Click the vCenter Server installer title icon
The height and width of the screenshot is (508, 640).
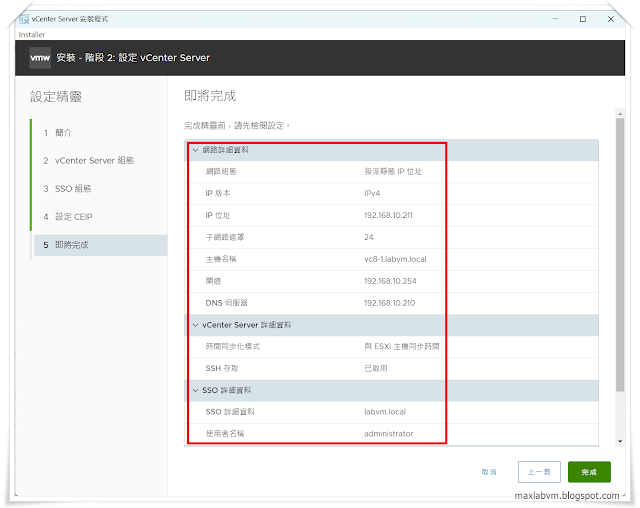pos(24,19)
